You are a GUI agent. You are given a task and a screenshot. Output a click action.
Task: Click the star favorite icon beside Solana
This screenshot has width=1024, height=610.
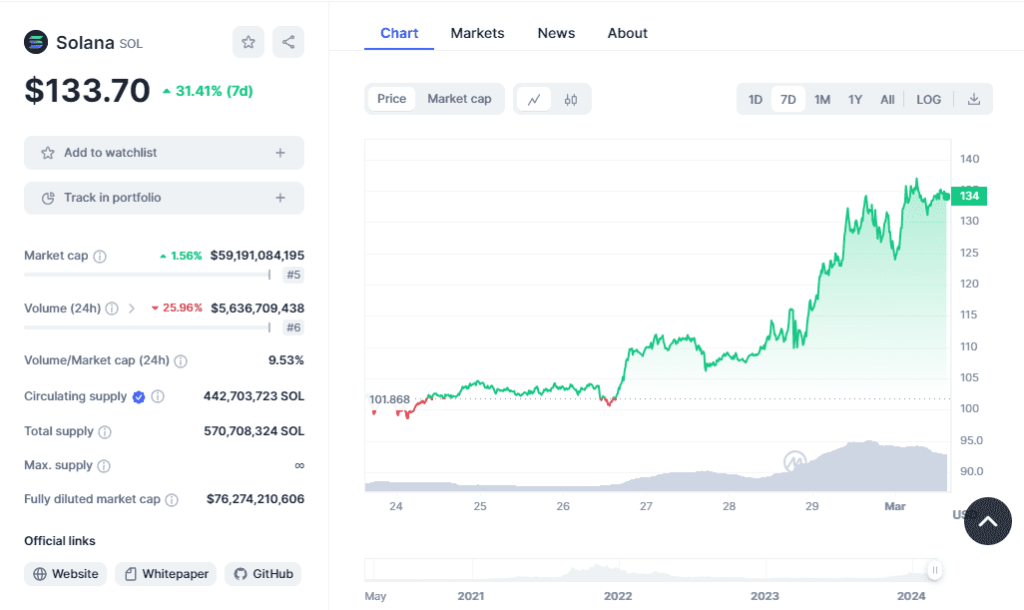tap(248, 42)
